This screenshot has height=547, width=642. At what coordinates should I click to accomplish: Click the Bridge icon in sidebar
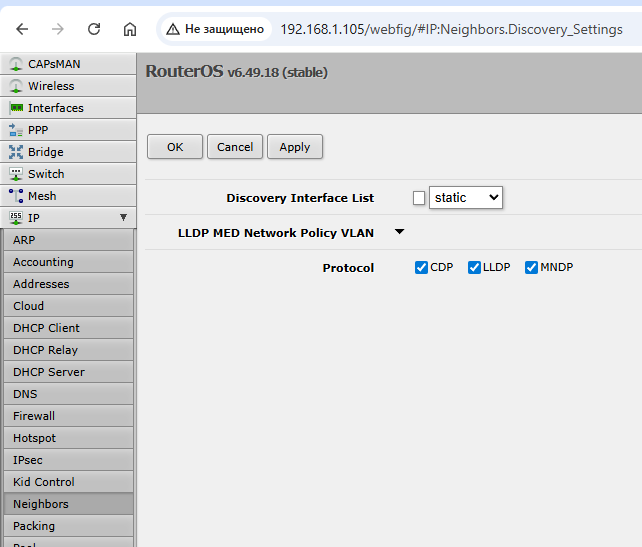(x=16, y=152)
